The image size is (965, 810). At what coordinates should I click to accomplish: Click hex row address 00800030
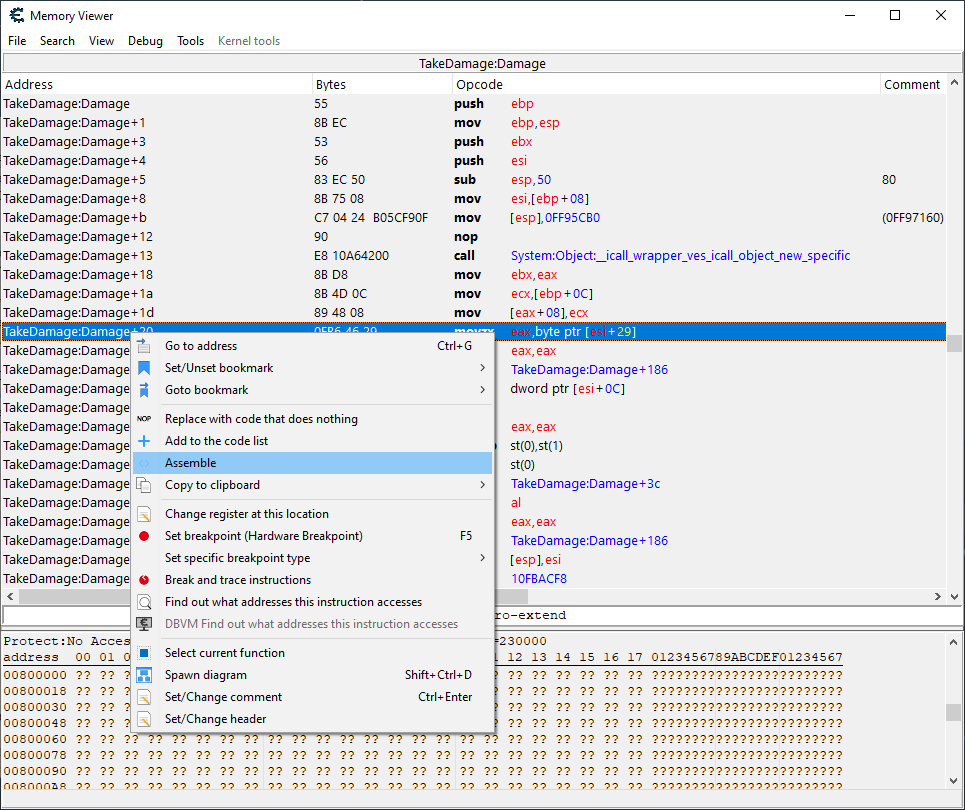tap(34, 707)
